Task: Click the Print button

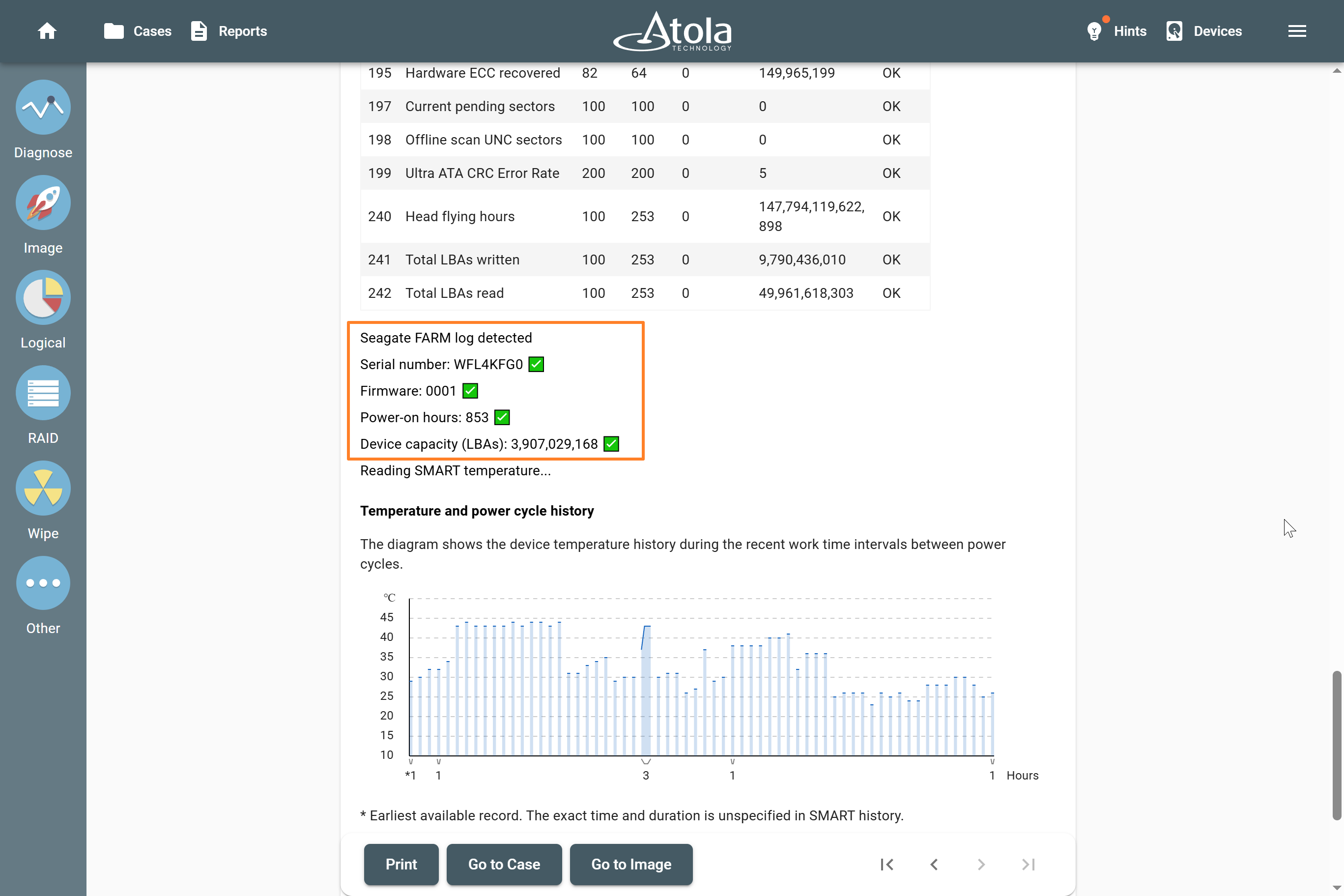Action: click(401, 864)
